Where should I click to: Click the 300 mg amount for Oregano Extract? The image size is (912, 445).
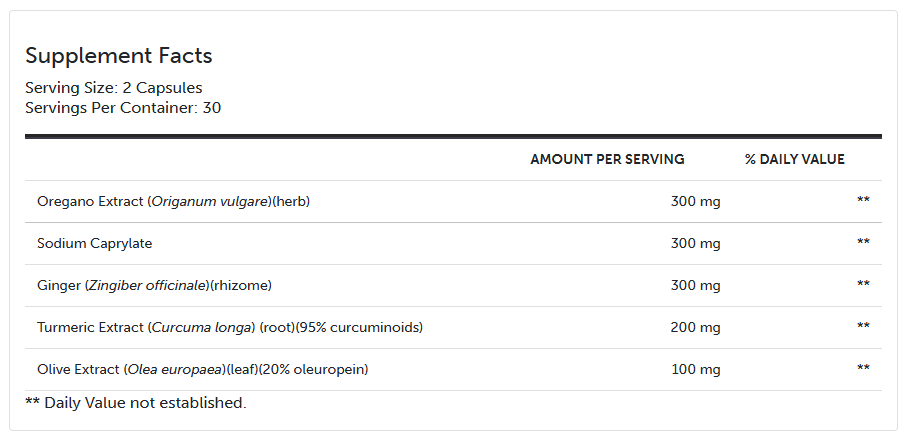695,202
